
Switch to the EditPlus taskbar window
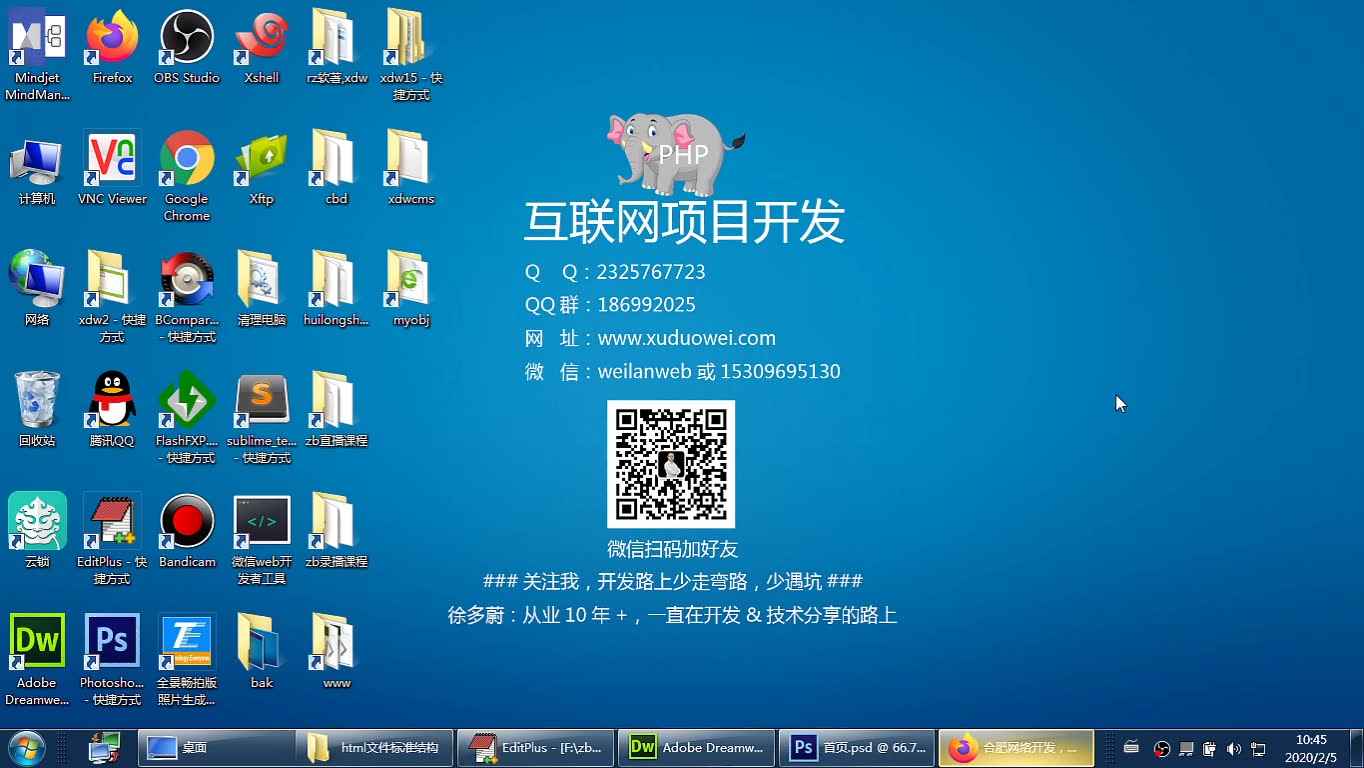pyautogui.click(x=535, y=747)
